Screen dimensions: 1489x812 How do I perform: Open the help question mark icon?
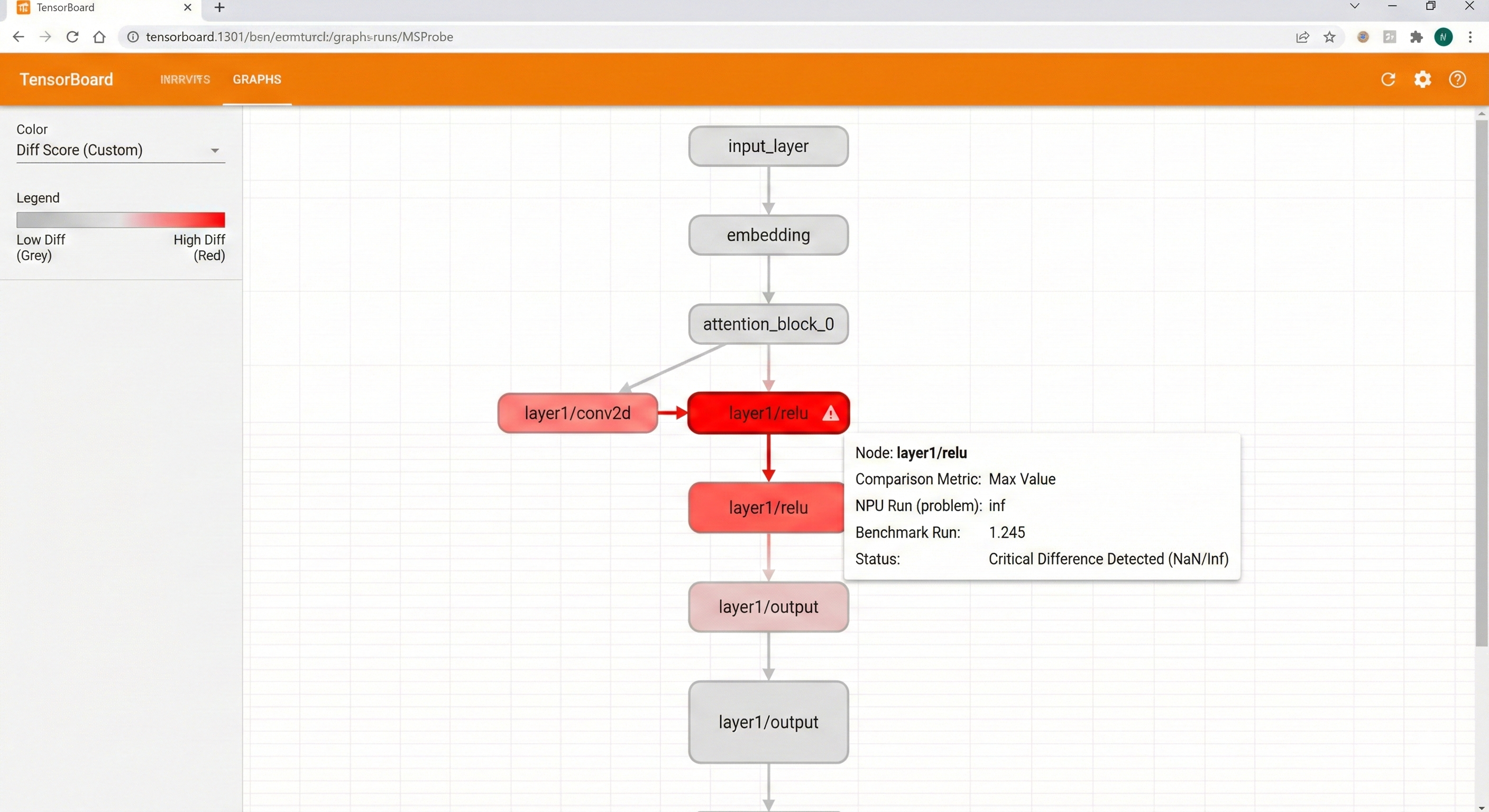(x=1457, y=79)
